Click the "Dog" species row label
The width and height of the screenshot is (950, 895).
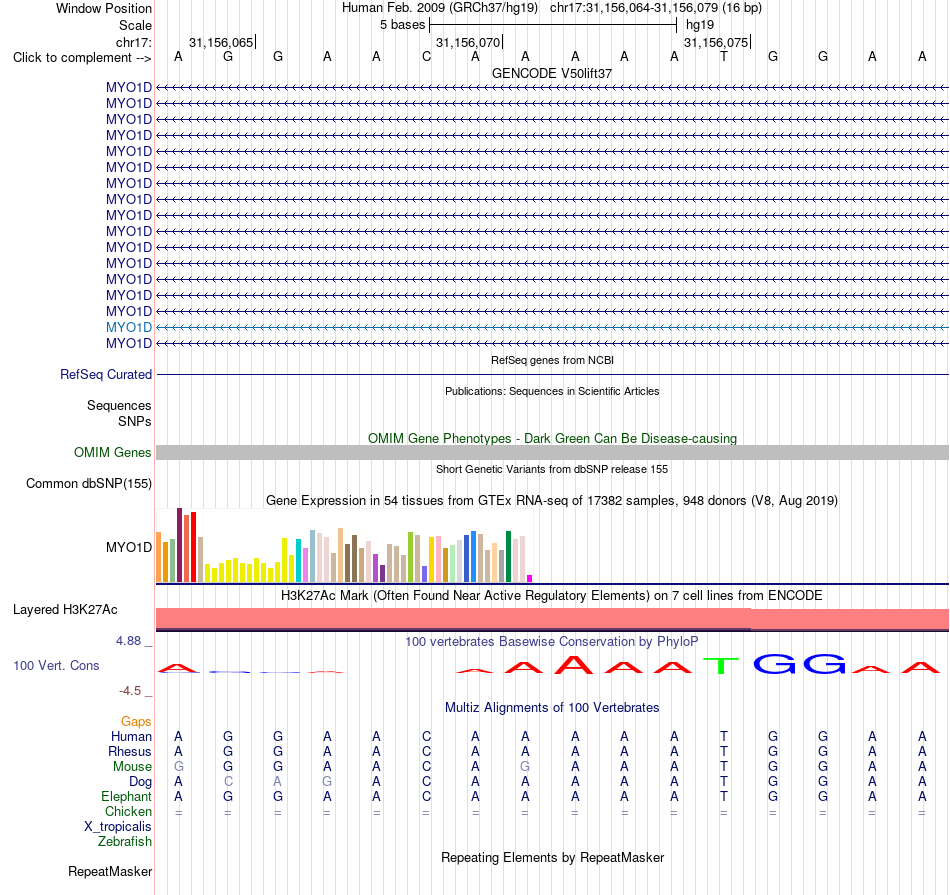[x=140, y=782]
